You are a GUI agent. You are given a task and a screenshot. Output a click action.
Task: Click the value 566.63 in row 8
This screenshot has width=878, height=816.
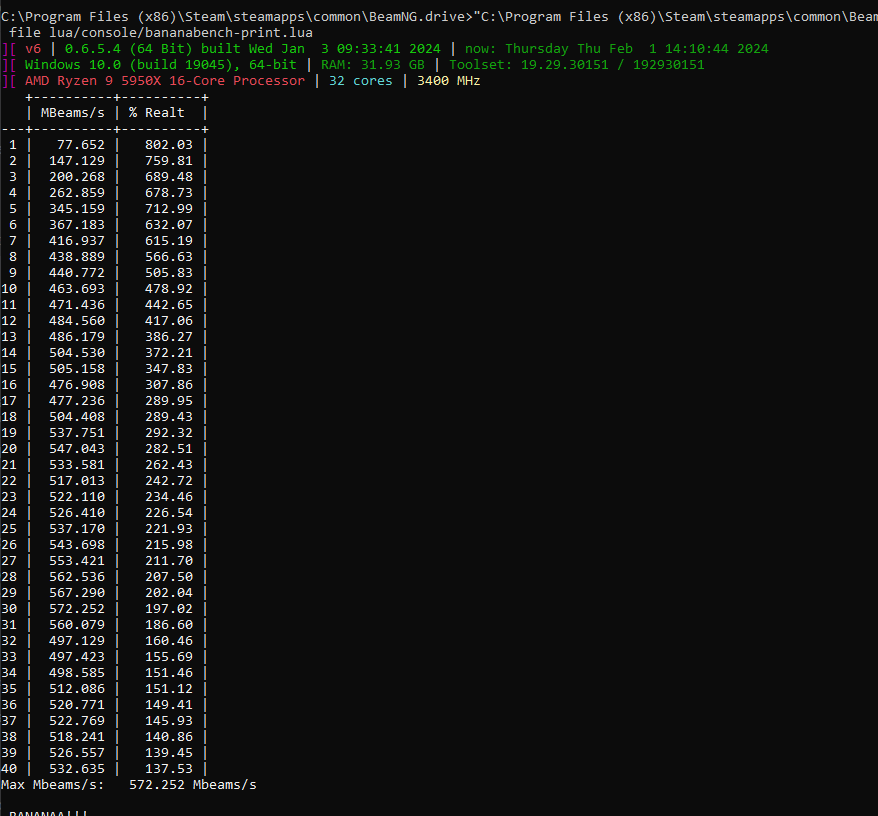(x=169, y=257)
